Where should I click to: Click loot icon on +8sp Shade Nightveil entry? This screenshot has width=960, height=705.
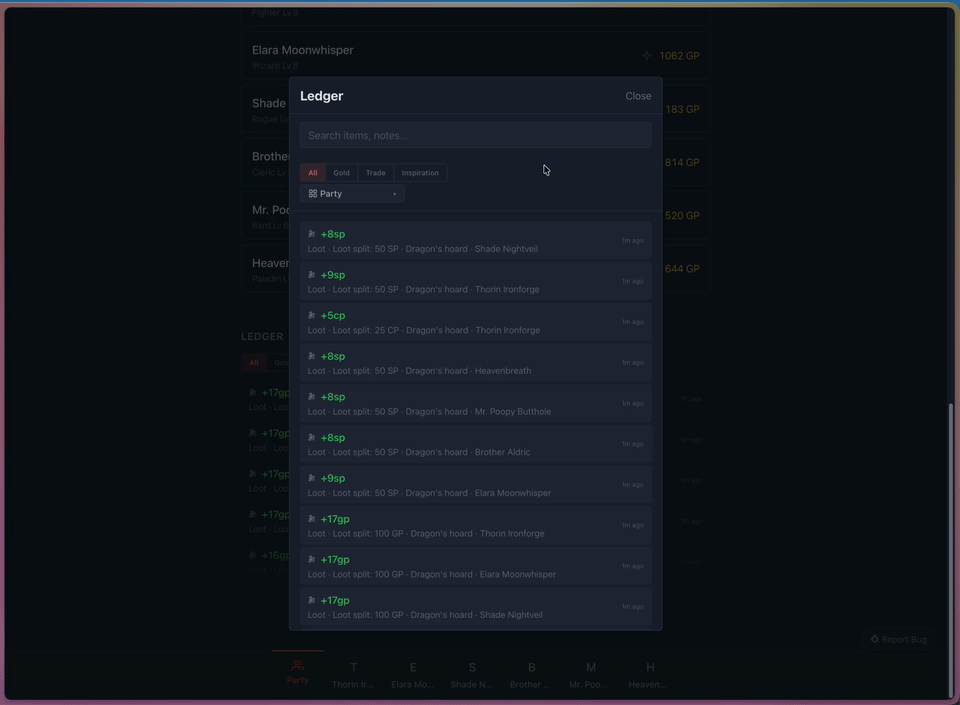tap(312, 234)
